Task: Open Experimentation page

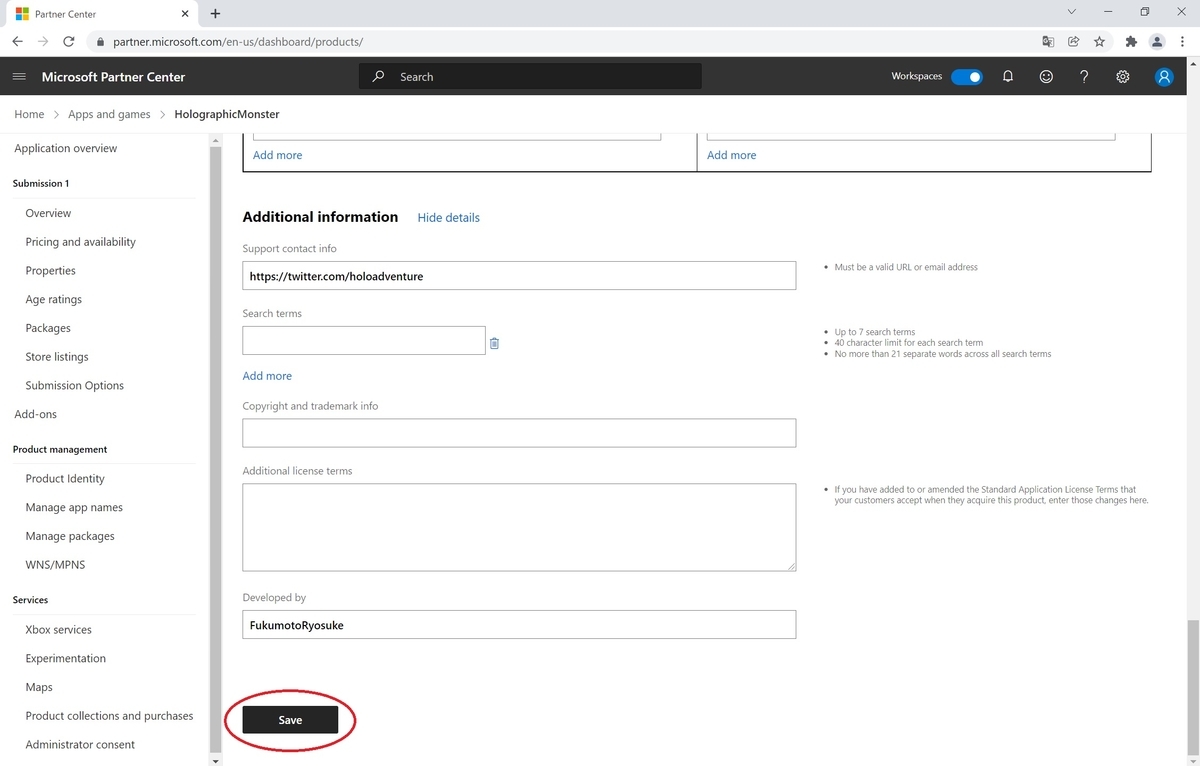Action: coord(65,658)
